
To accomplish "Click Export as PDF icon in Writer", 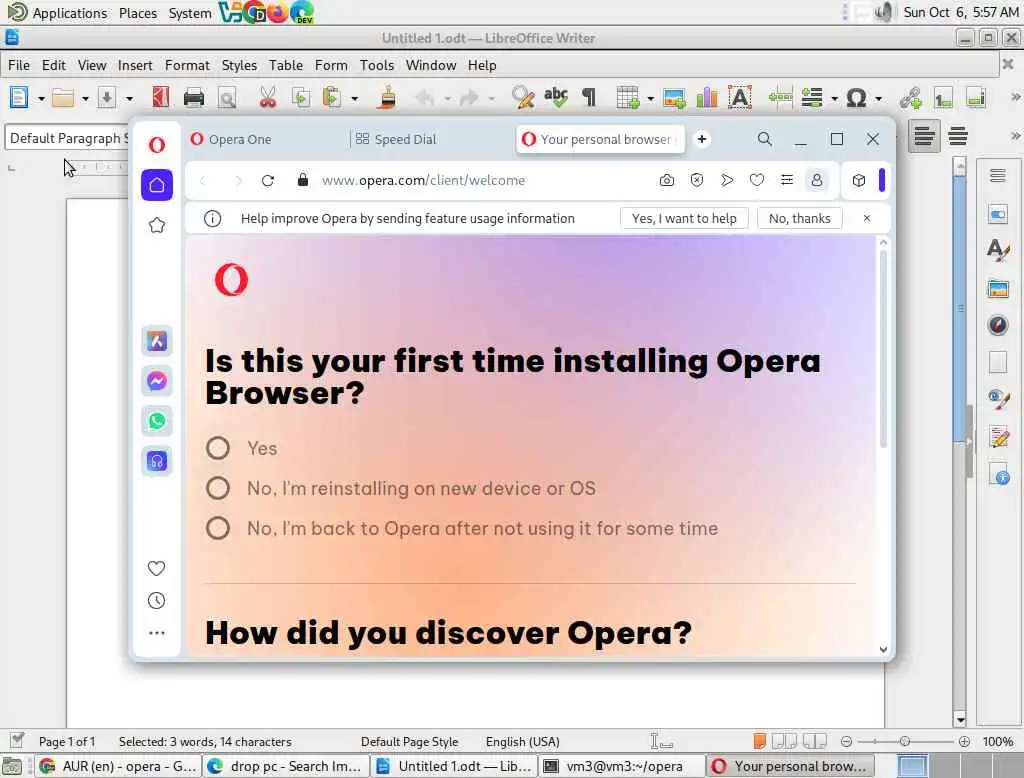I will [x=161, y=98].
